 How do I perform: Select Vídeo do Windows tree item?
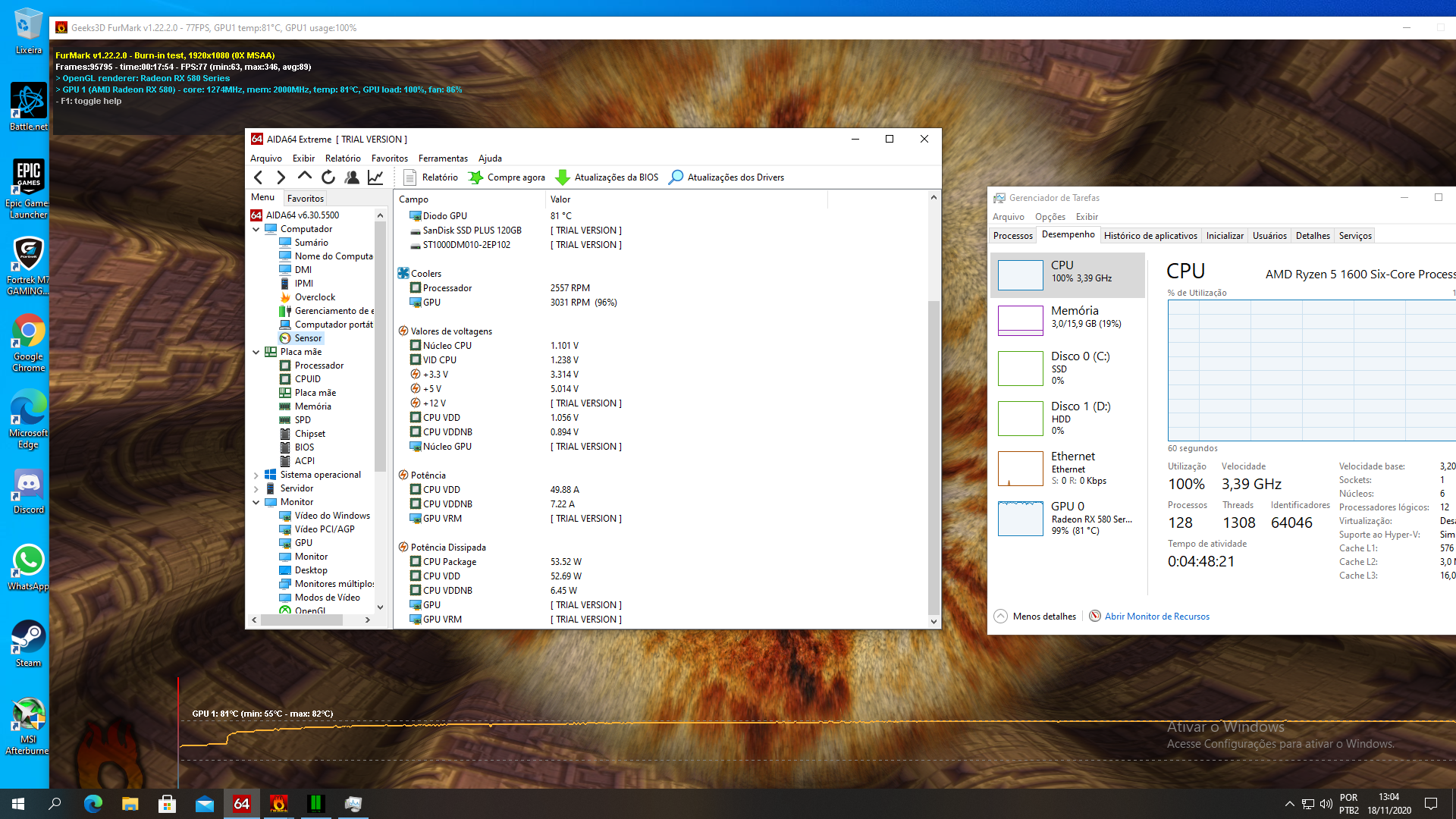coord(325,516)
